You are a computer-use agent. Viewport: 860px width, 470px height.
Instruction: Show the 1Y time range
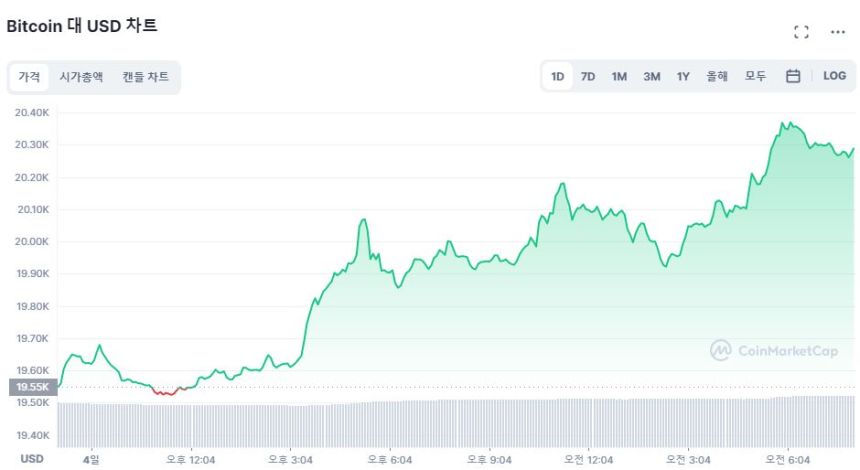point(683,76)
